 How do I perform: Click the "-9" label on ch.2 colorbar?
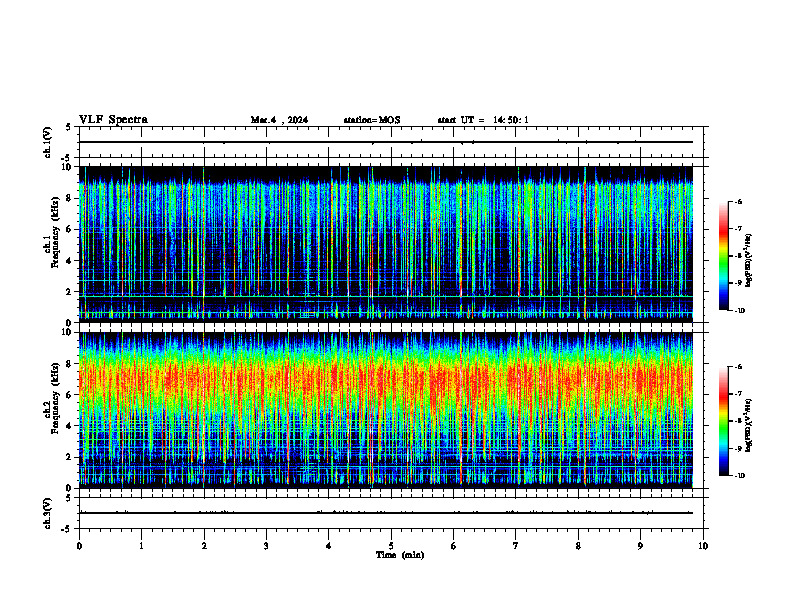[738, 448]
